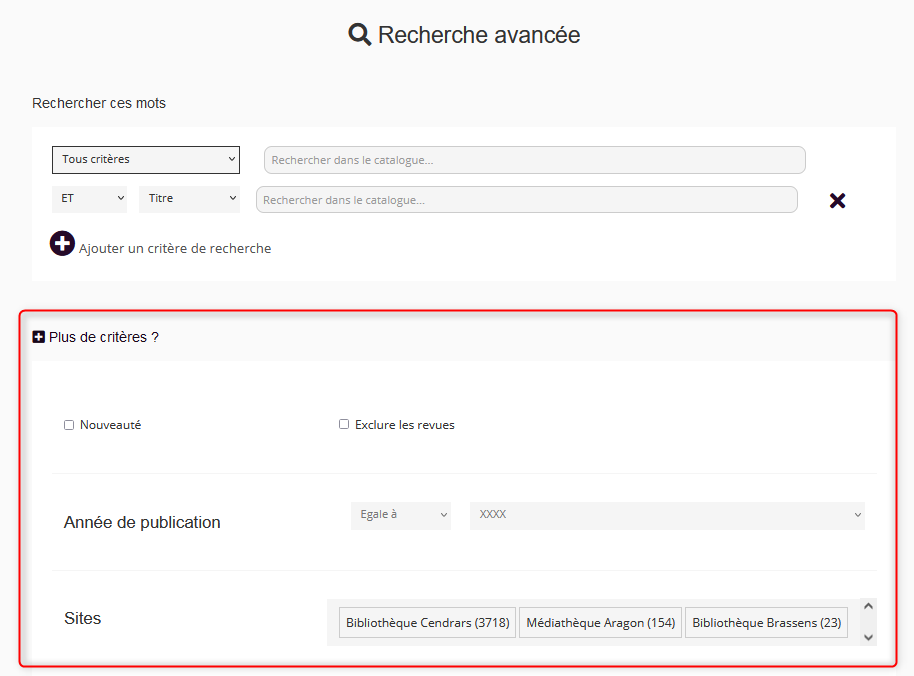Collapse the Plus de critères ? section label

(x=104, y=338)
